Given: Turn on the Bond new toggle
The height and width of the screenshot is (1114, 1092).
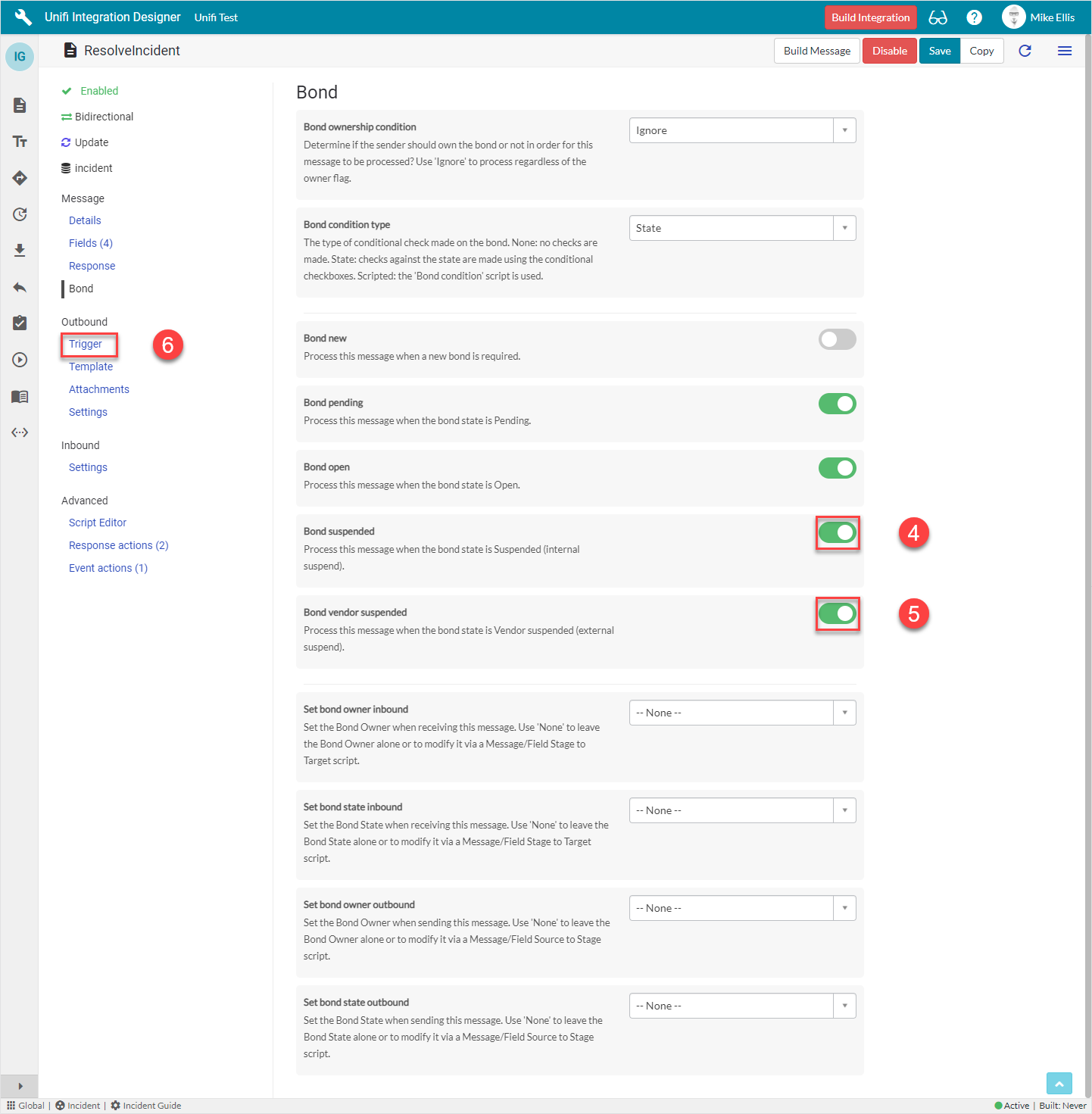Looking at the screenshot, I should click(837, 339).
